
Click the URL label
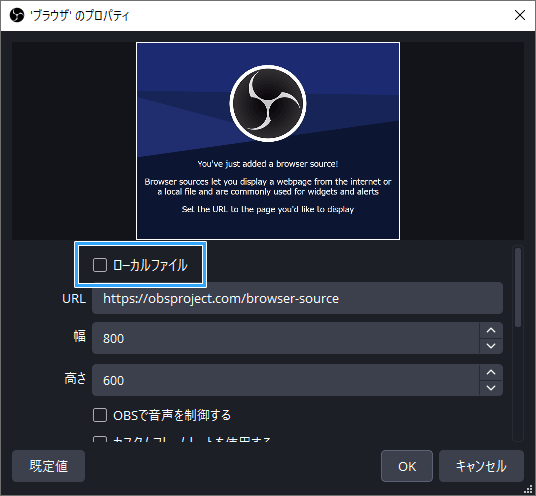(74, 298)
